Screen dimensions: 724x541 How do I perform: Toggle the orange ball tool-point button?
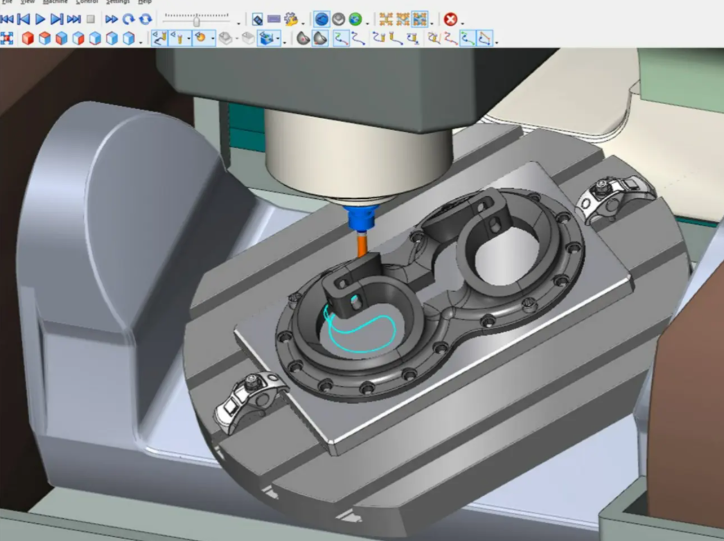(201, 38)
